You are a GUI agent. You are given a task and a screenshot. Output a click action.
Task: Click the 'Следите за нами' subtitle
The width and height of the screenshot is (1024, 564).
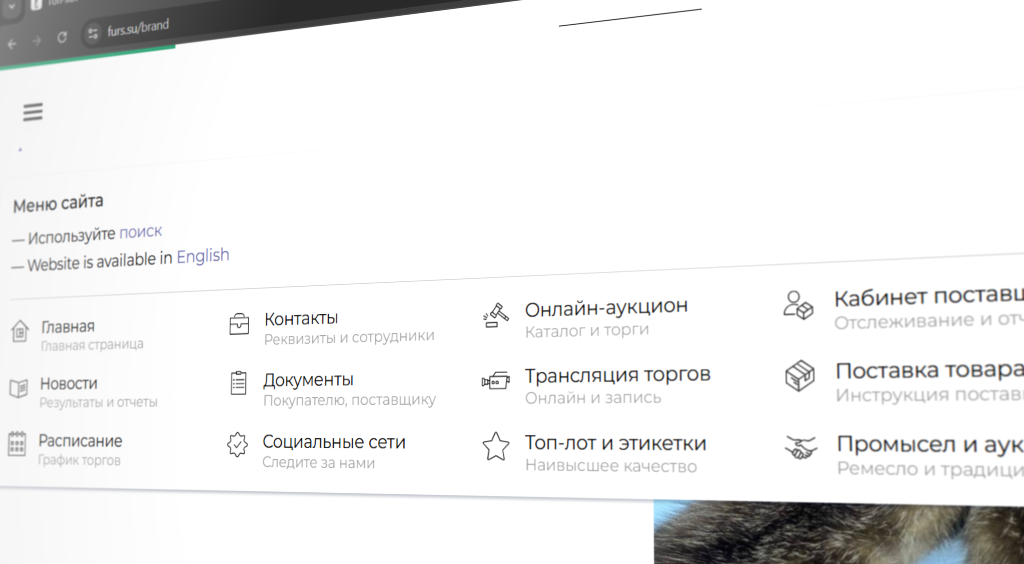coord(319,462)
